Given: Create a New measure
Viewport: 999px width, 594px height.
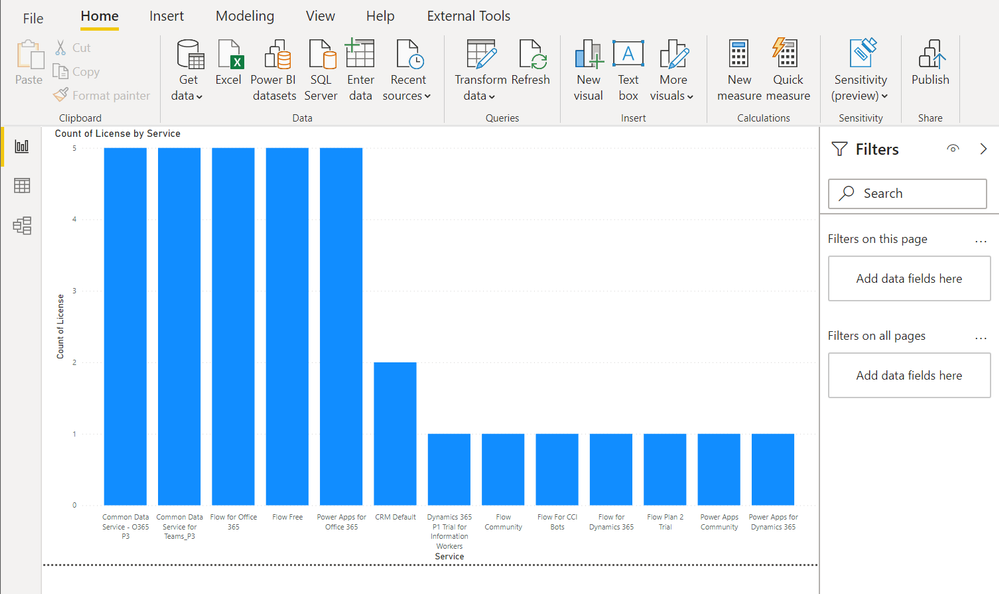Looking at the screenshot, I should point(739,70).
